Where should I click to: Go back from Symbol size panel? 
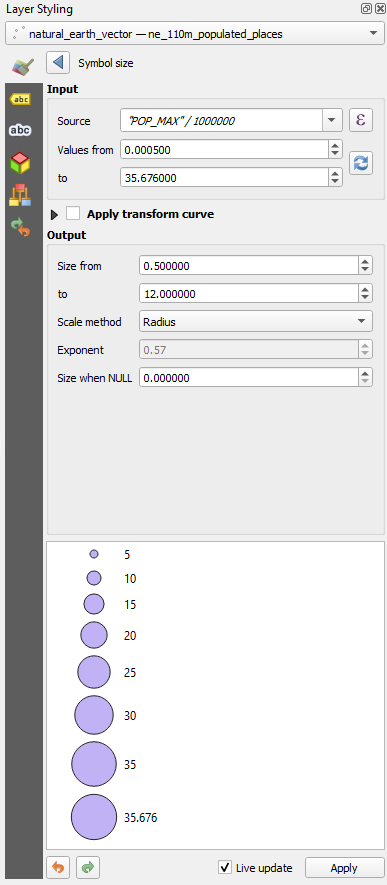click(58, 63)
